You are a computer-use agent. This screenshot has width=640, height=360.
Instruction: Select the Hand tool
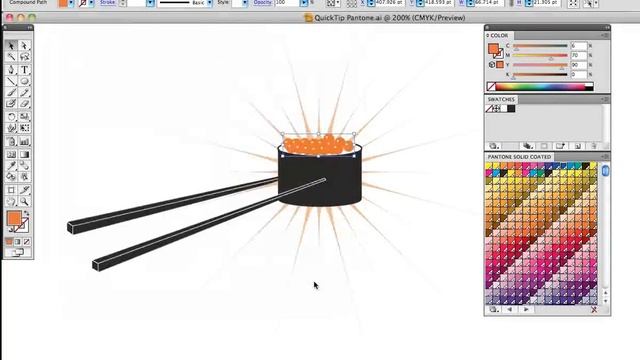11,201
